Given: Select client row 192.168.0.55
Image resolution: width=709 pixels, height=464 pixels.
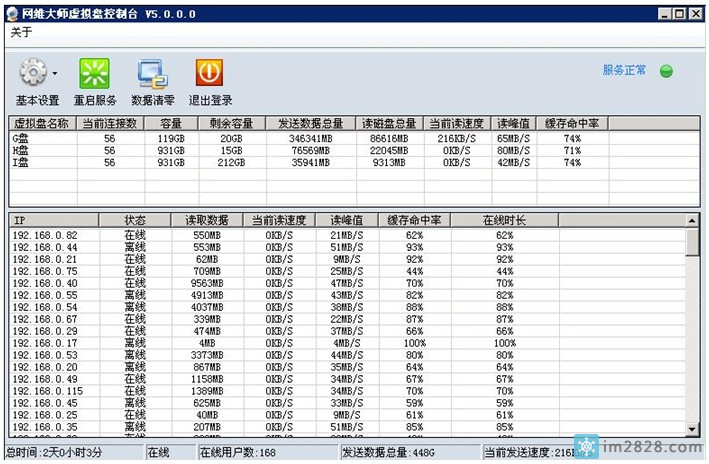Looking at the screenshot, I should 347,295.
